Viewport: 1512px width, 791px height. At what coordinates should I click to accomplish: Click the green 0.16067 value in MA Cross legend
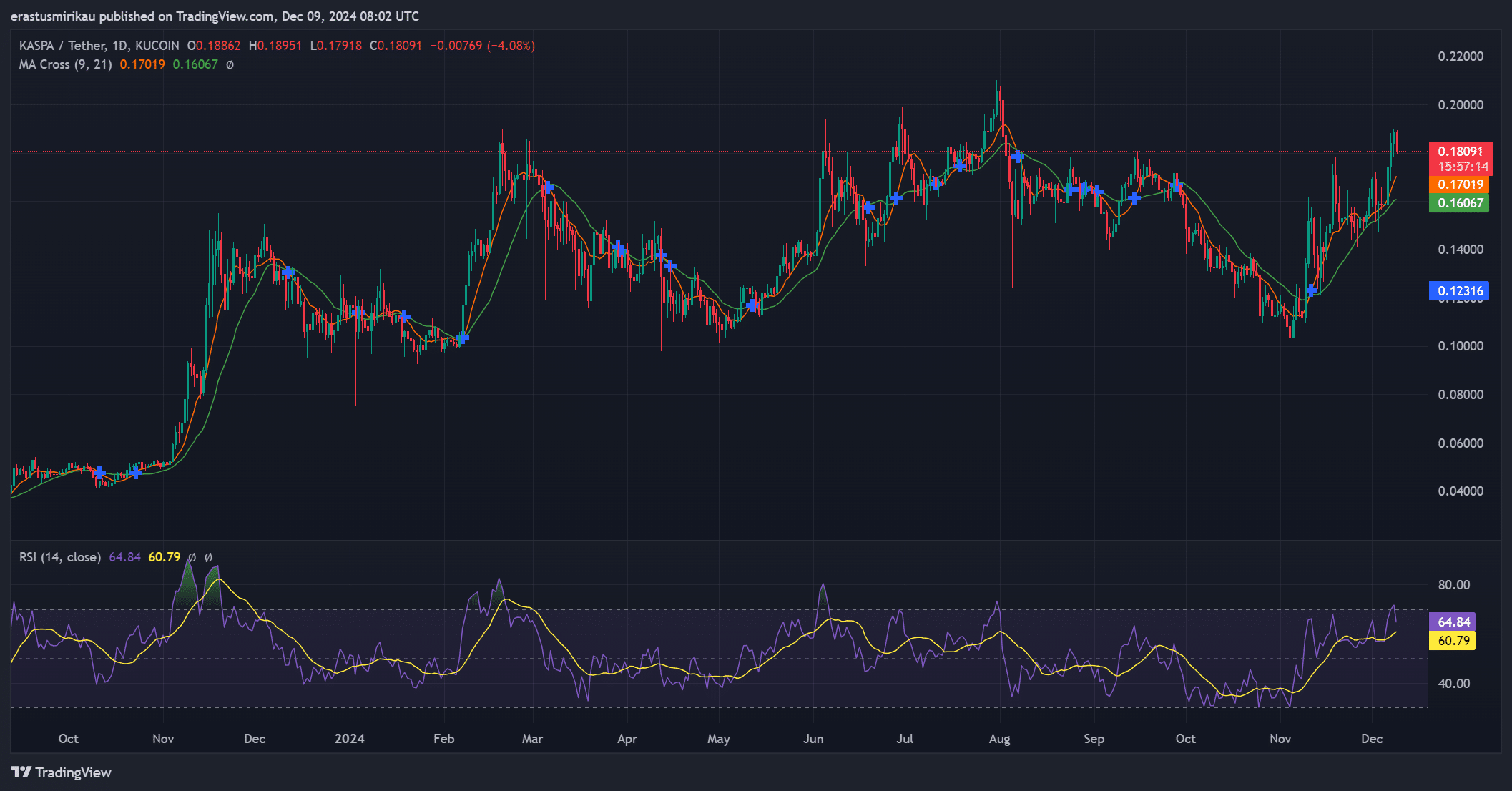[195, 64]
